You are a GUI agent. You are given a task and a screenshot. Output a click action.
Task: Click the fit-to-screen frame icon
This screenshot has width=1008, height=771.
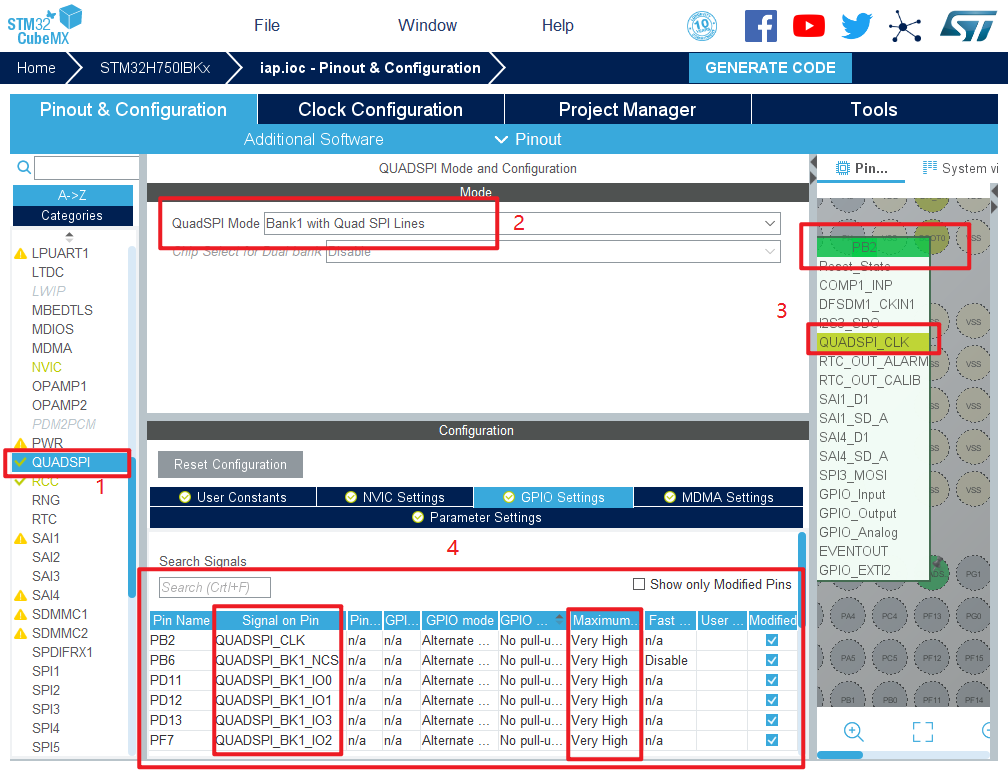pos(922,731)
